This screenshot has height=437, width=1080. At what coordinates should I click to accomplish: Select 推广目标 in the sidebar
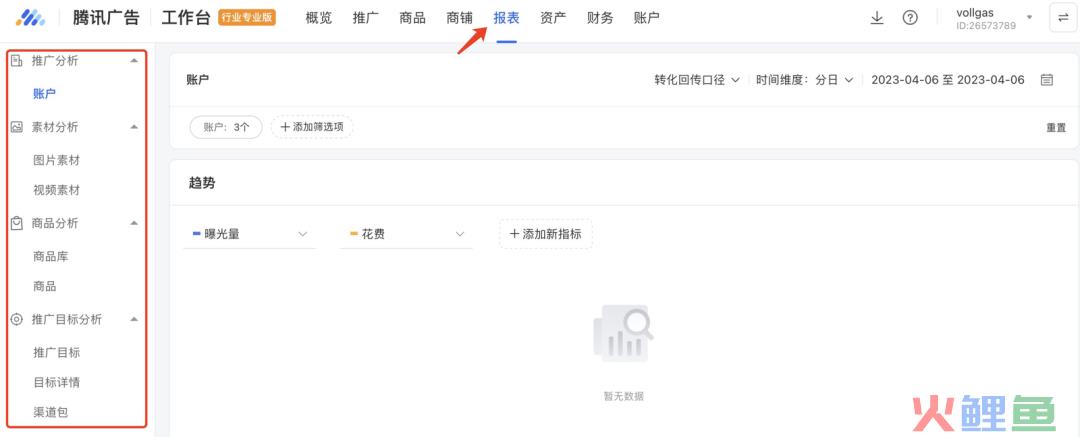pyautogui.click(x=56, y=353)
